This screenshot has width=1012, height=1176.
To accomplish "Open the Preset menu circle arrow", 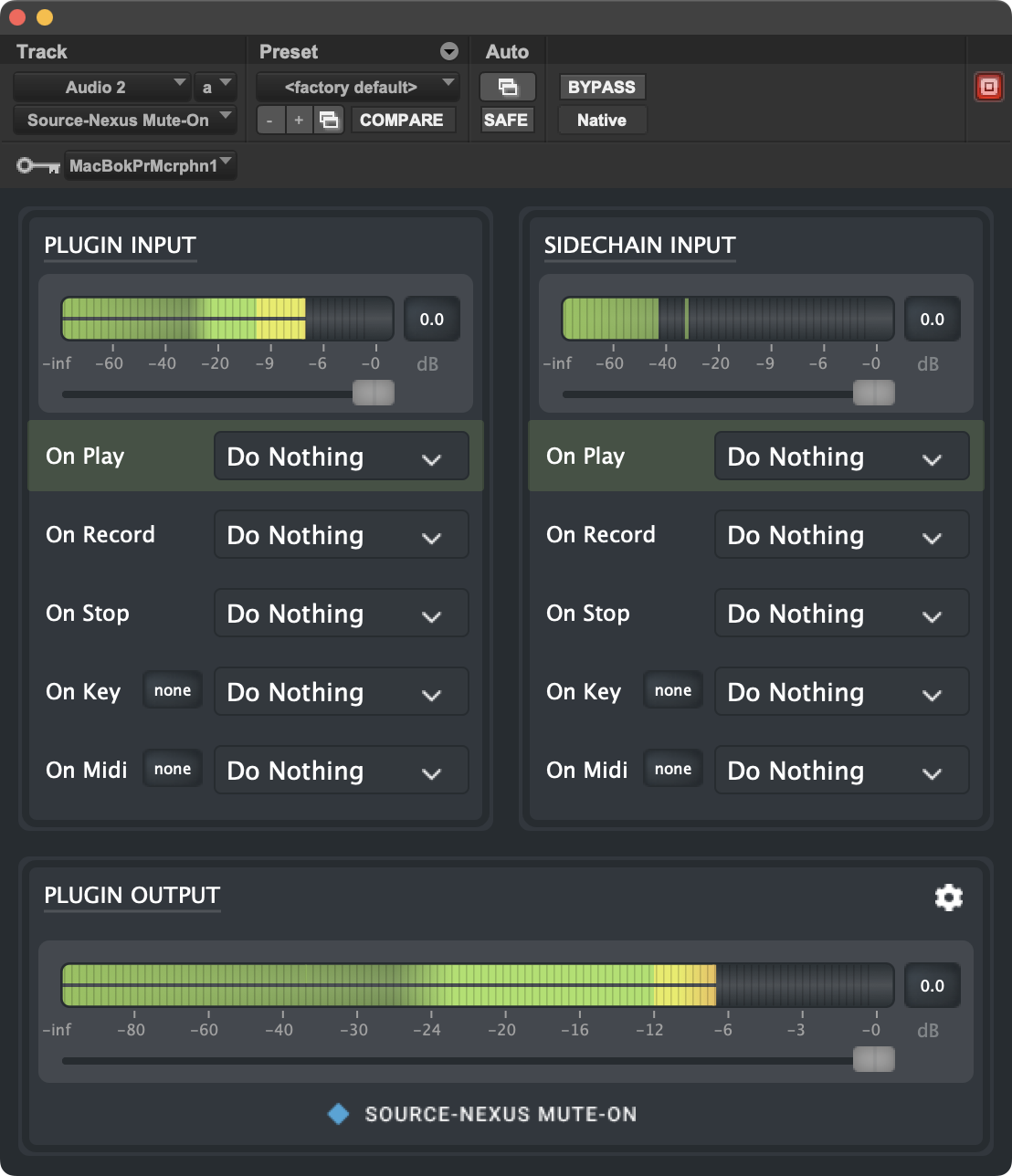I will [448, 51].
